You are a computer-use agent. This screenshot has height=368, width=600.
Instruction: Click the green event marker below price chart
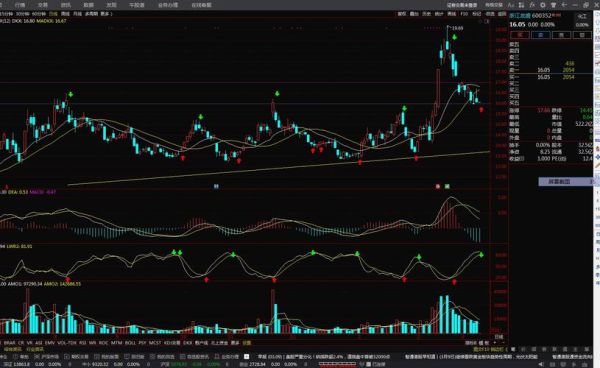pos(447,186)
